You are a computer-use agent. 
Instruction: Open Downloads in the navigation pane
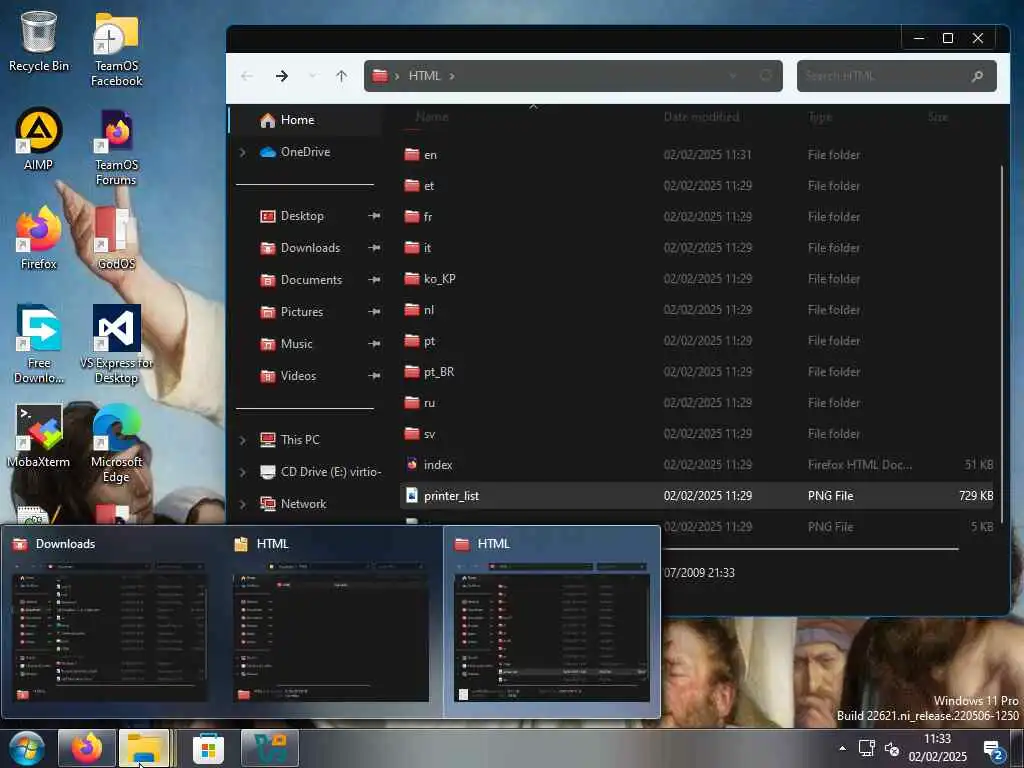pos(310,248)
